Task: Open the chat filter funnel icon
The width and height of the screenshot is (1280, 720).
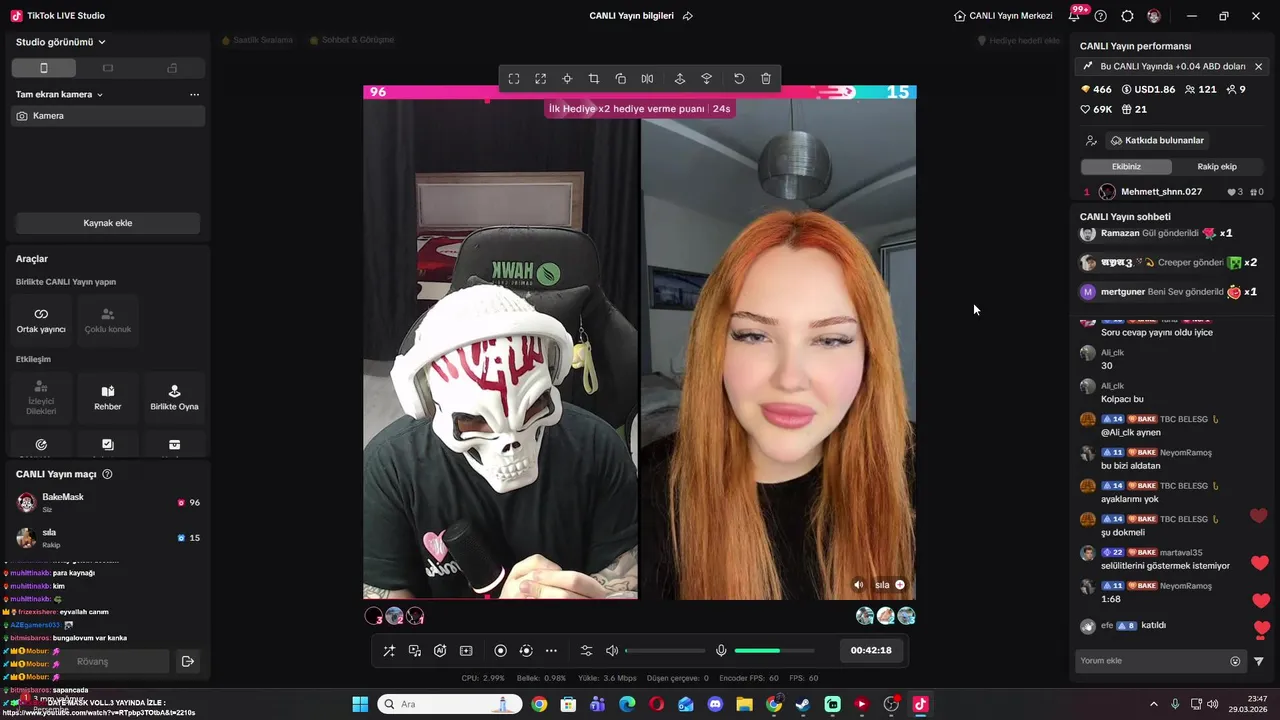Action: coord(1259,661)
